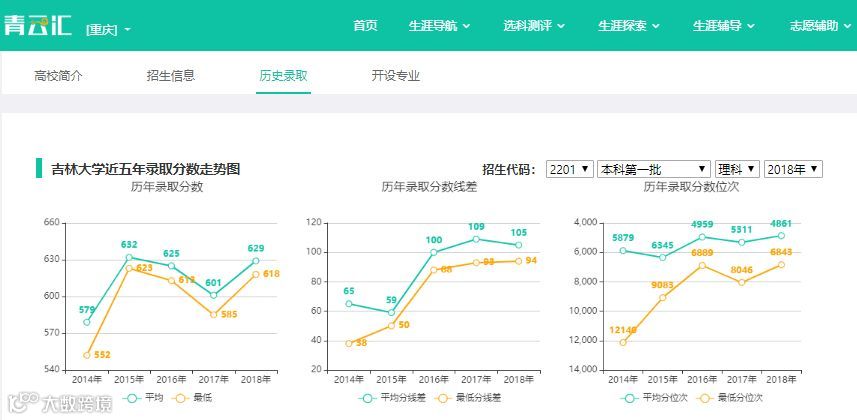Open the 2018年 year dropdown
Image resolution: width=857 pixels, height=420 pixels.
coord(793,169)
